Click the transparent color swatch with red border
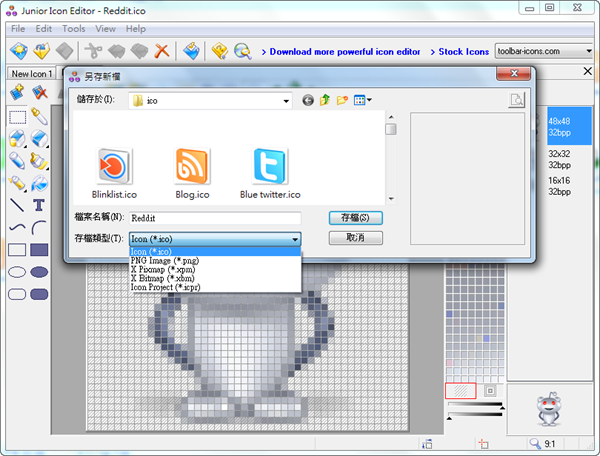This screenshot has width=600, height=456. tap(461, 391)
